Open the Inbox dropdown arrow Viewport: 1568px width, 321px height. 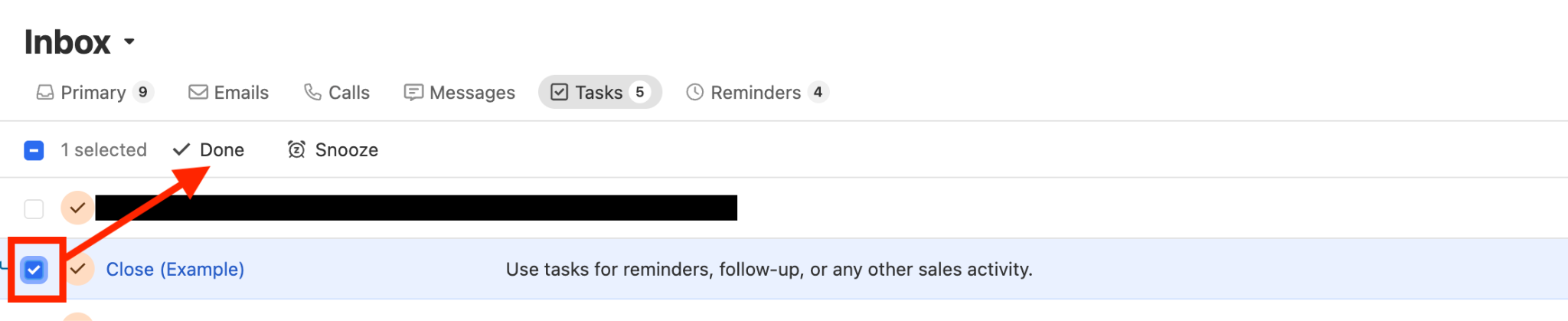coord(129,41)
